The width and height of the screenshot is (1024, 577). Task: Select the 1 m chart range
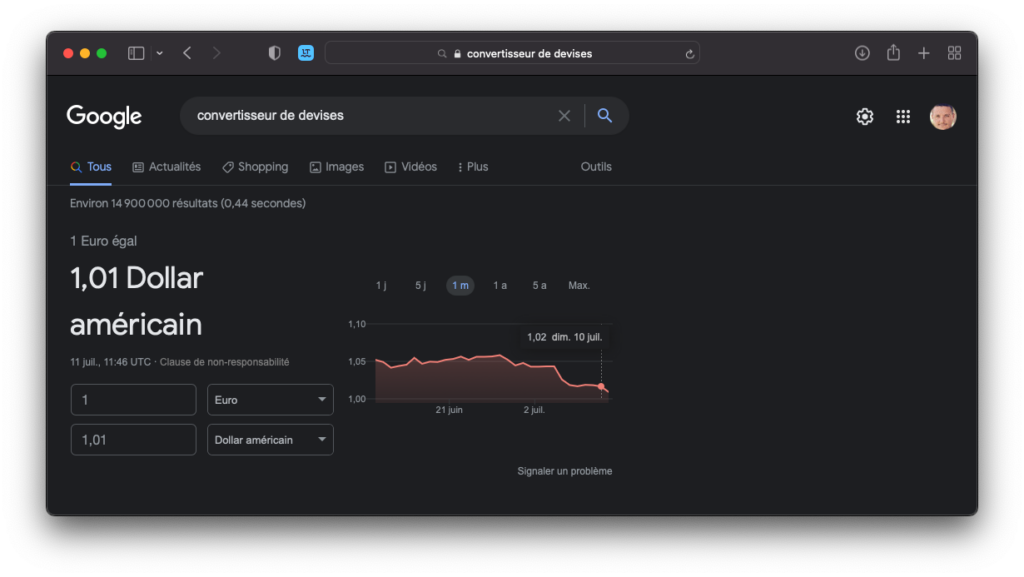click(x=460, y=285)
